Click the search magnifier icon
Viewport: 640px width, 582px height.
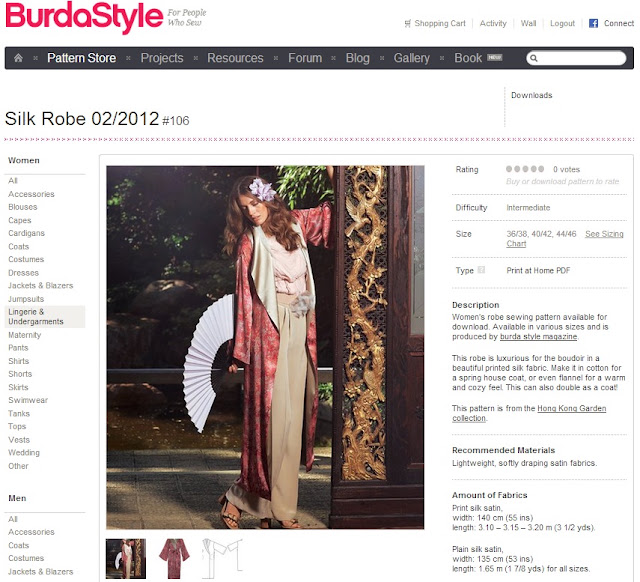tap(534, 58)
